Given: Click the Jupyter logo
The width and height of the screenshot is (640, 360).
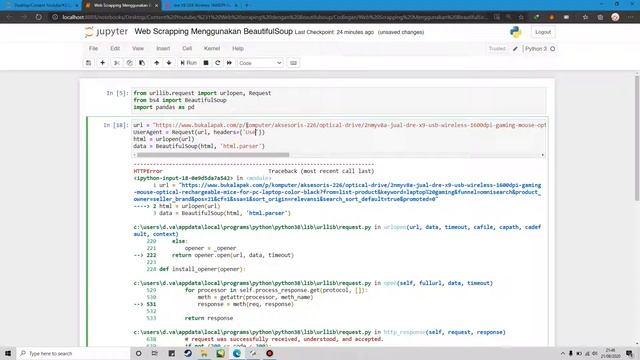Looking at the screenshot, I should (106, 32).
